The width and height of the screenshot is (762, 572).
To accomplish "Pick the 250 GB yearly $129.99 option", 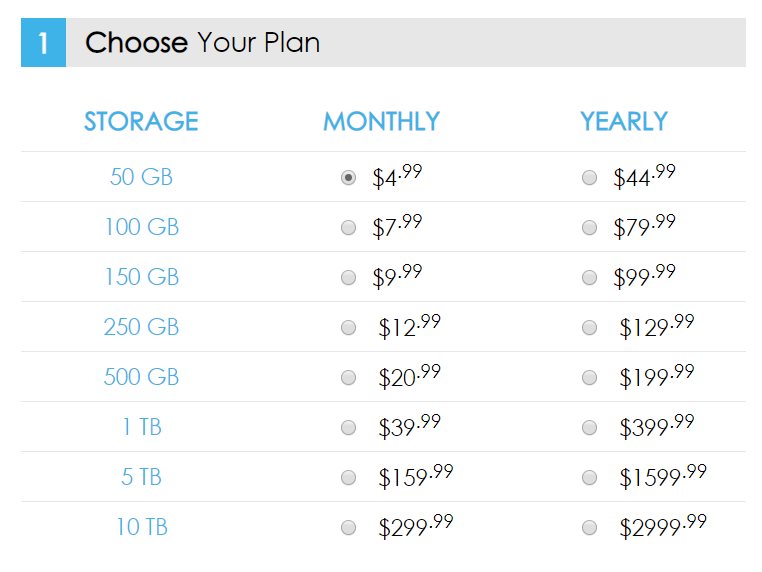I will 589,328.
